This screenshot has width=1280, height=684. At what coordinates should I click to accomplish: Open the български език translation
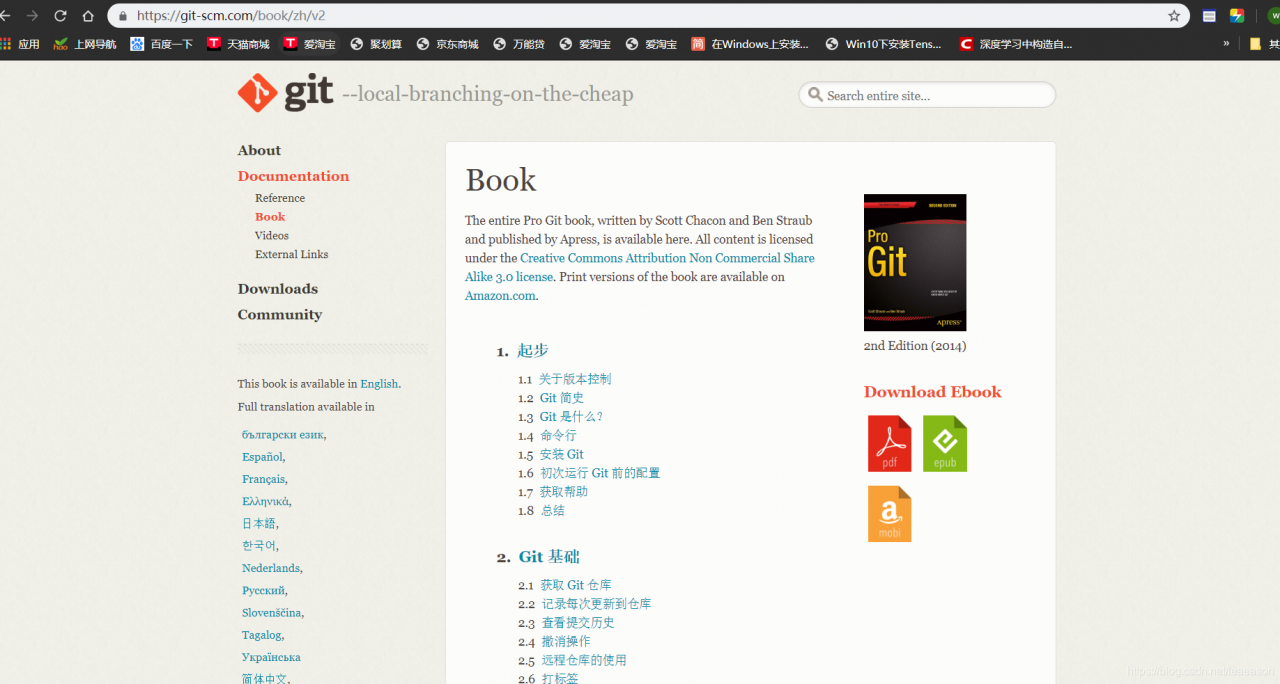[x=282, y=435]
